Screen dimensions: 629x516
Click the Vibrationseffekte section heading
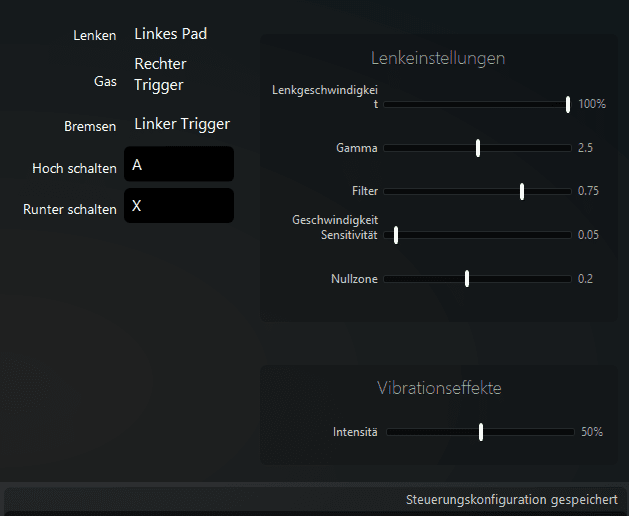click(439, 387)
